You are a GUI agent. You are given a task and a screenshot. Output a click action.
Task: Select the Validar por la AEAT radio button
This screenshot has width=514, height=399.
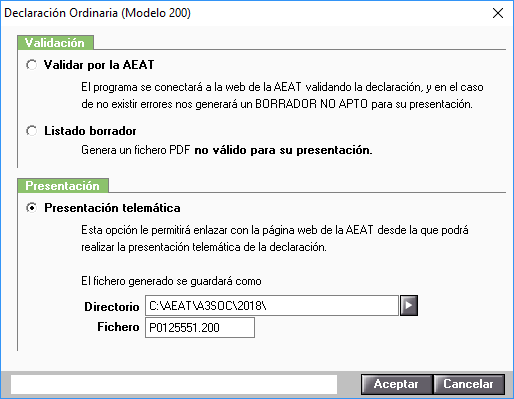click(x=32, y=65)
